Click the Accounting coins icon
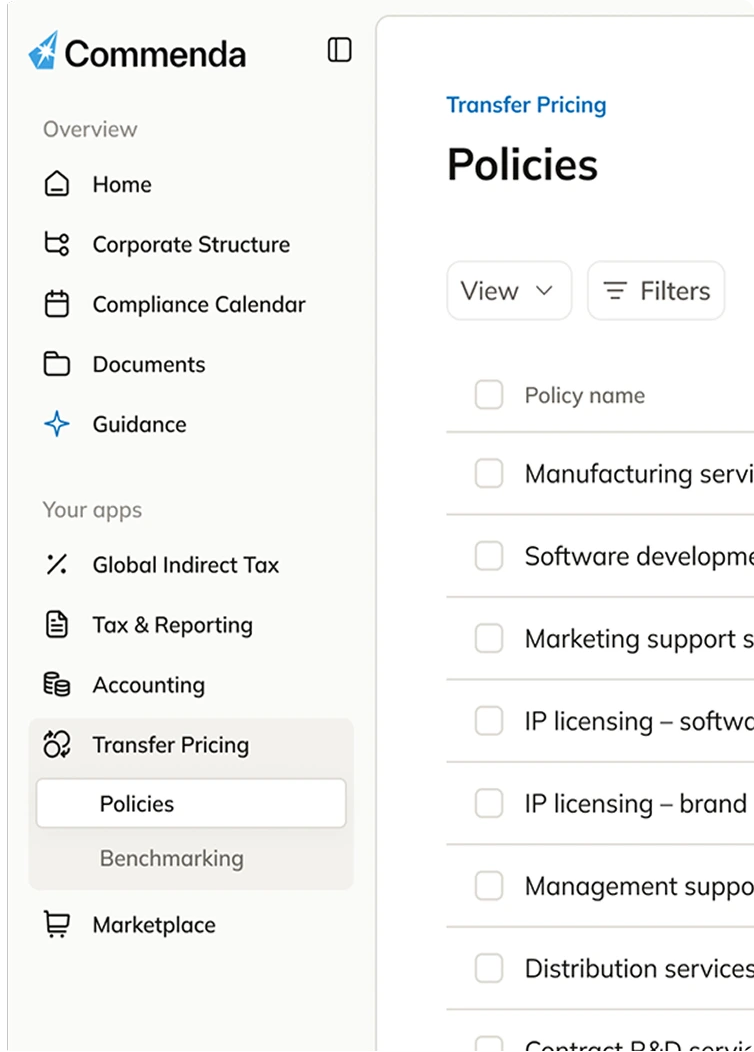The height and width of the screenshot is (1052, 754). point(57,685)
